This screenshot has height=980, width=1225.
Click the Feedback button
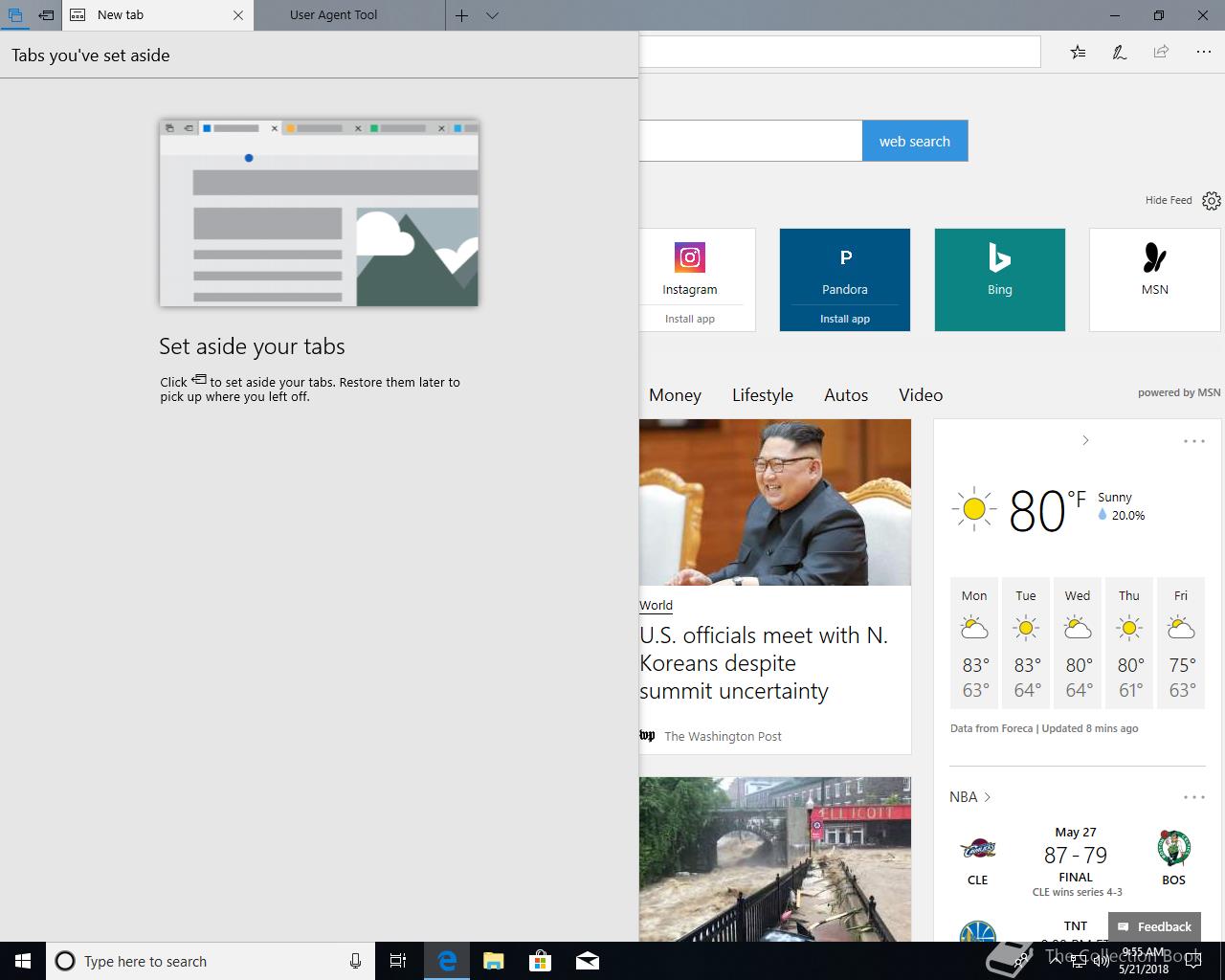click(x=1155, y=926)
